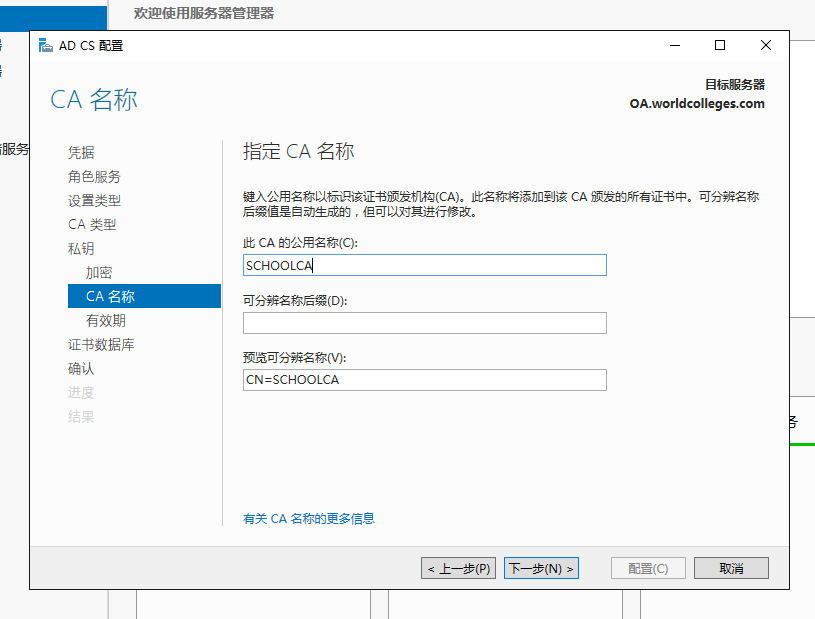Image resolution: width=815 pixels, height=619 pixels.
Task: Click the AD CS 配置 window icon
Action: point(44,44)
